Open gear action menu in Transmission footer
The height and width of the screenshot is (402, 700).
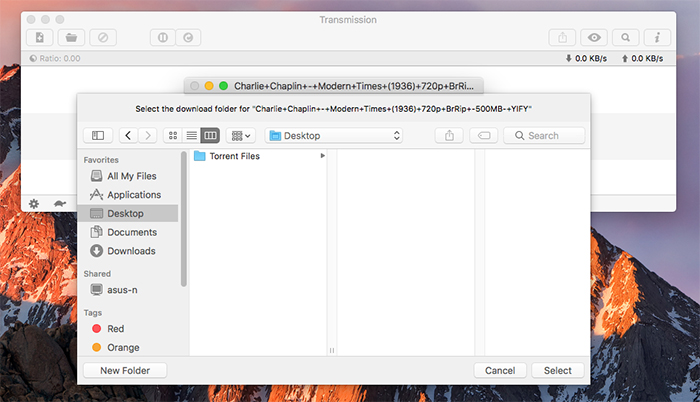(34, 204)
